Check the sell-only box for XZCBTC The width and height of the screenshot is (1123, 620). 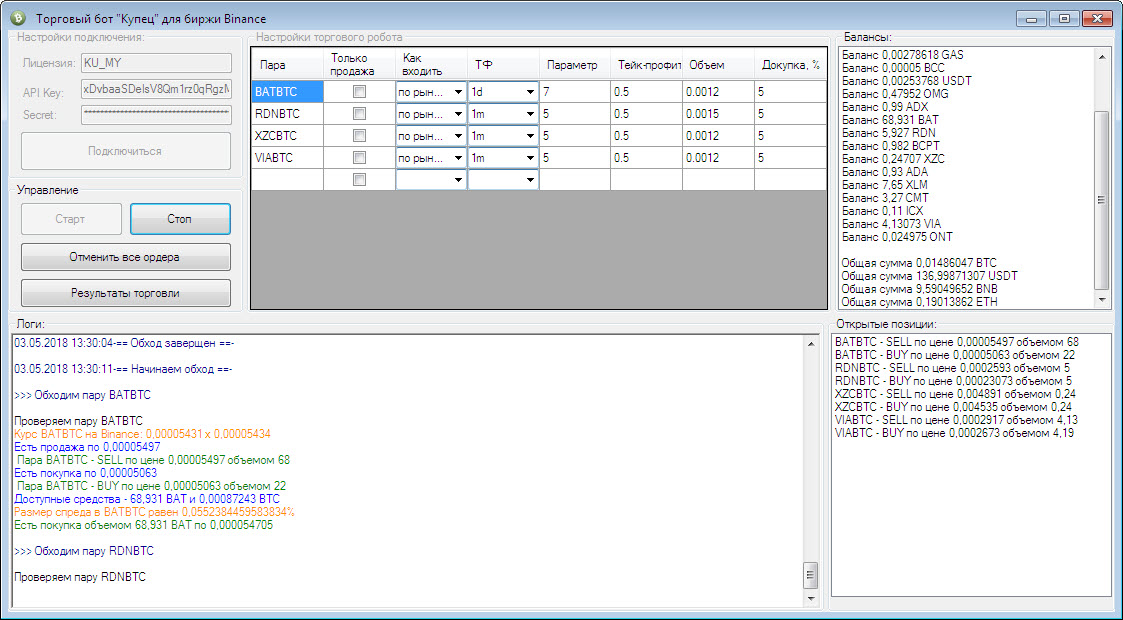359,135
